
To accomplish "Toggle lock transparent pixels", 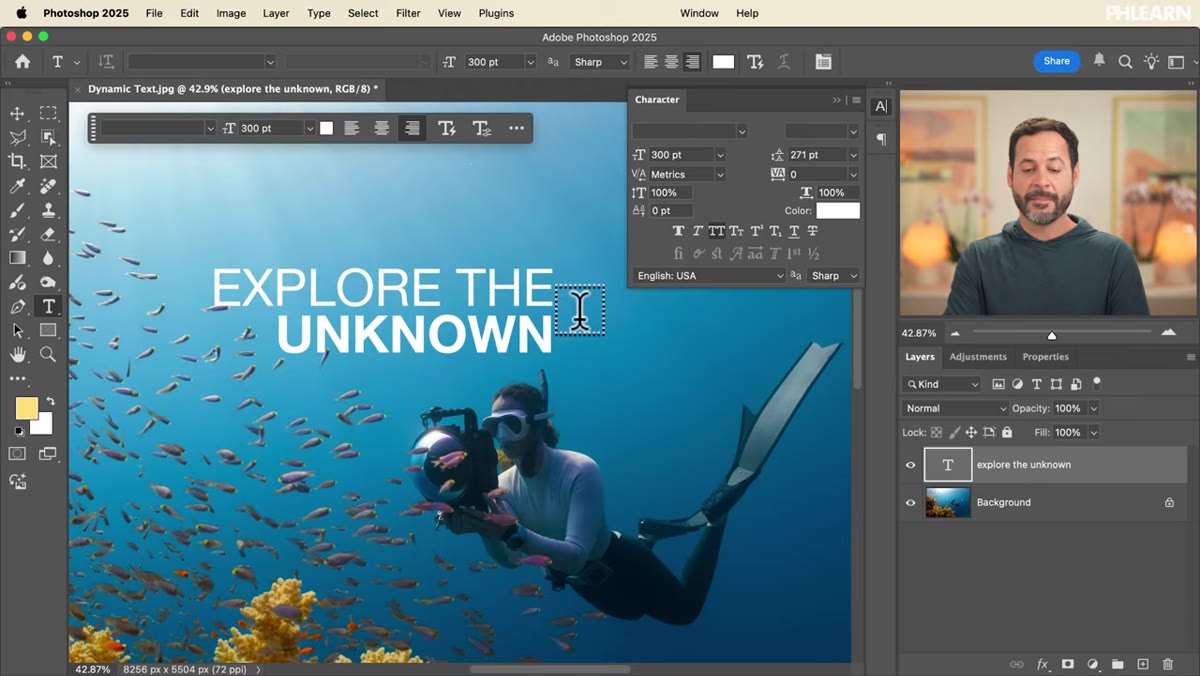I will pos(937,433).
